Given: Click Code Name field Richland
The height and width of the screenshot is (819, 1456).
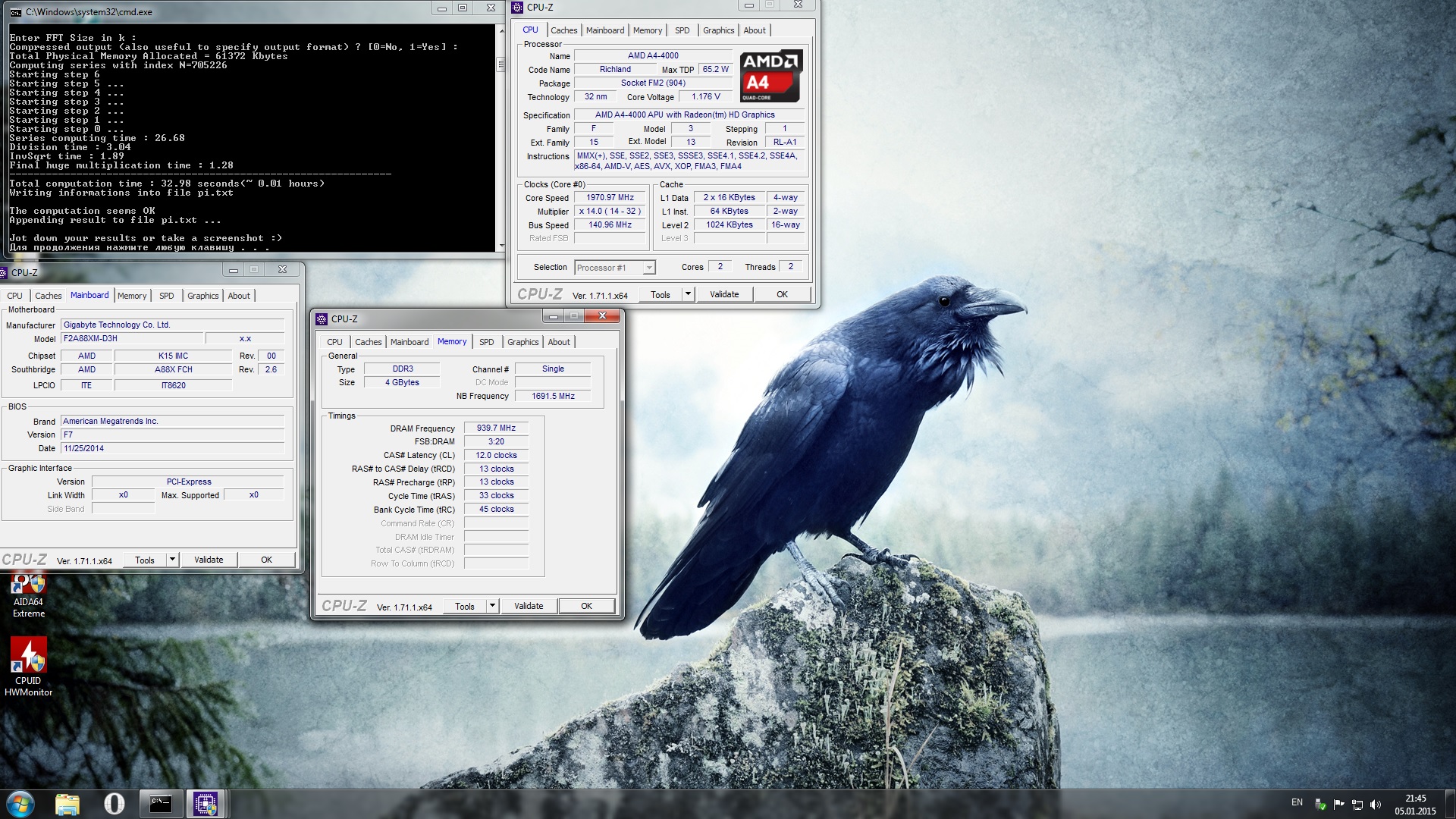Looking at the screenshot, I should tap(615, 70).
